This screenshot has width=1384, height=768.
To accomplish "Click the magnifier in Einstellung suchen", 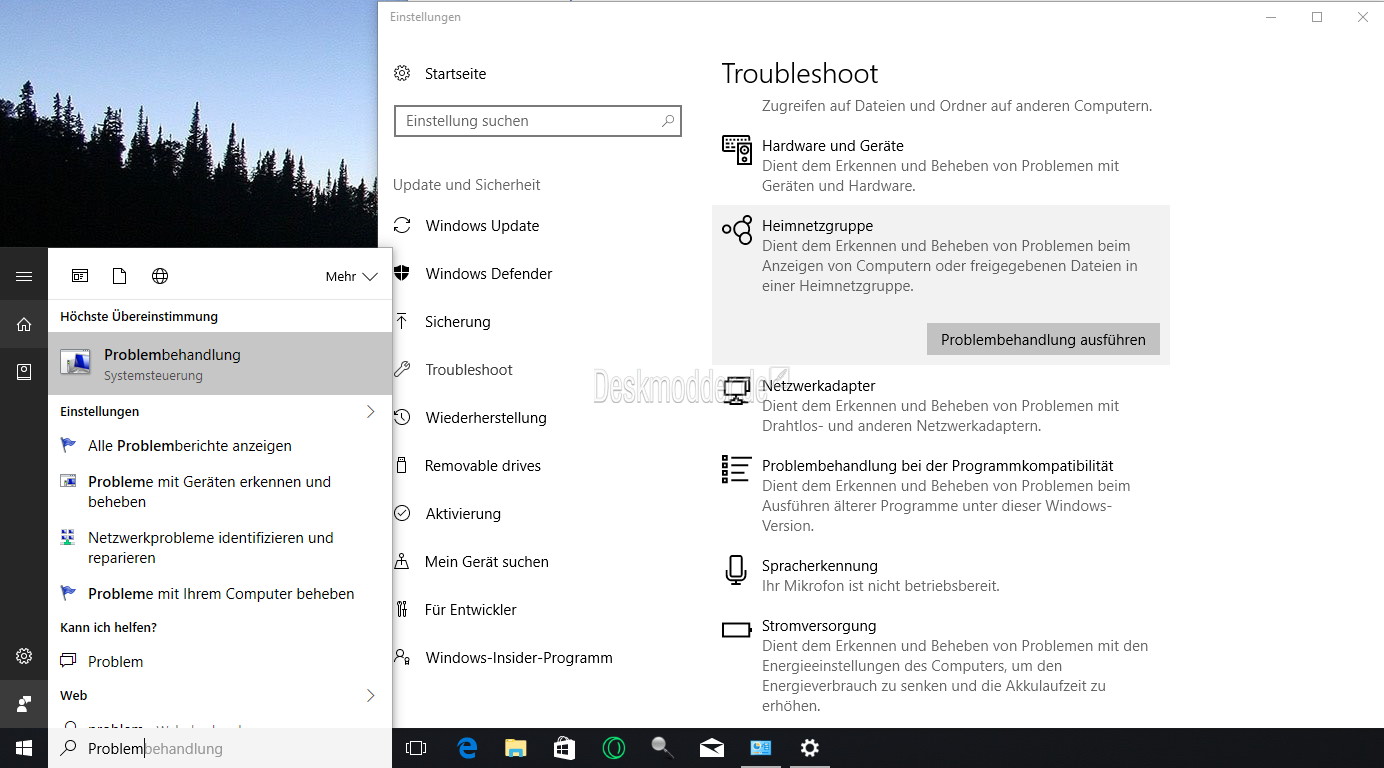I will pyautogui.click(x=668, y=121).
